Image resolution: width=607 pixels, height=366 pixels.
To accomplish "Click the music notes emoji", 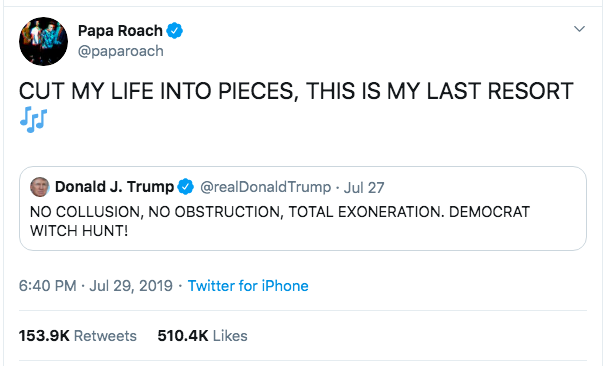I will tap(33, 120).
